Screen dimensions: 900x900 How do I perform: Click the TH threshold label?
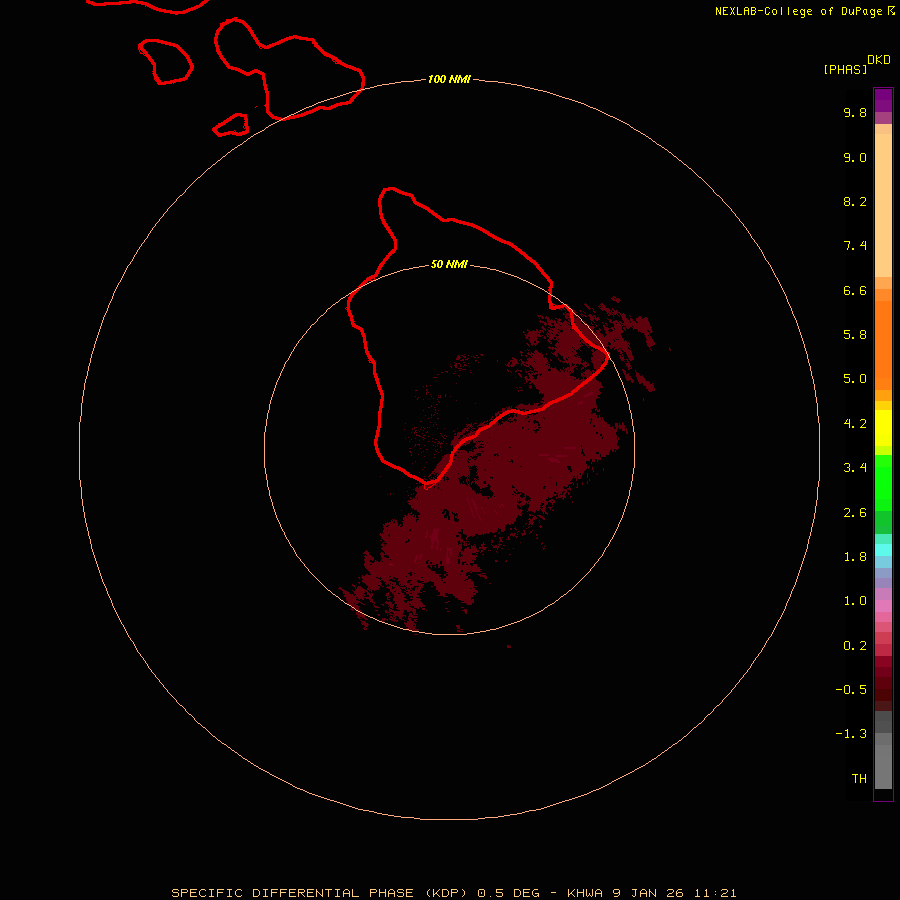[x=859, y=779]
